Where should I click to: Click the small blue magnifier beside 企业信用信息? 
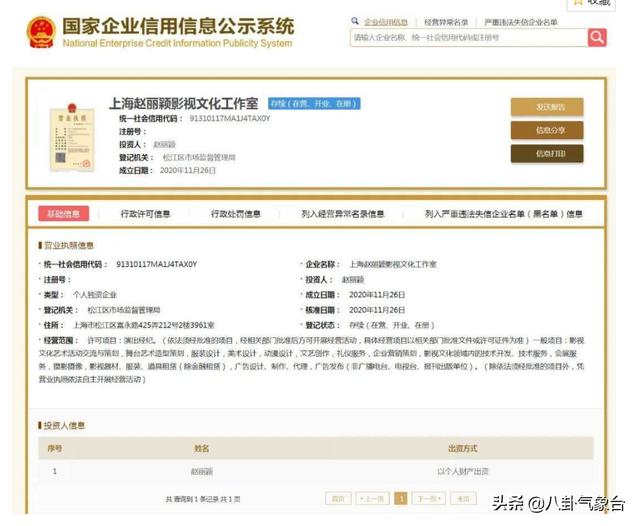point(355,21)
